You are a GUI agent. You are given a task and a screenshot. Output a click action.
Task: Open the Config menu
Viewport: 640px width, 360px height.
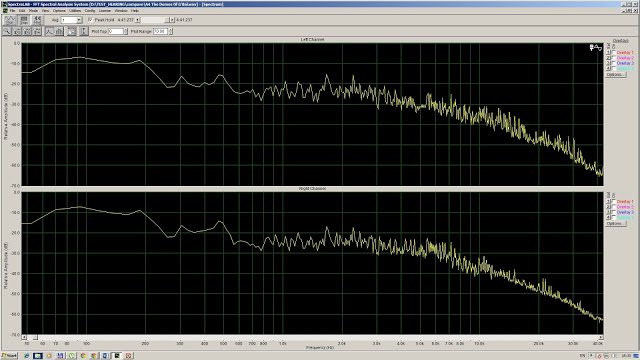click(90, 11)
